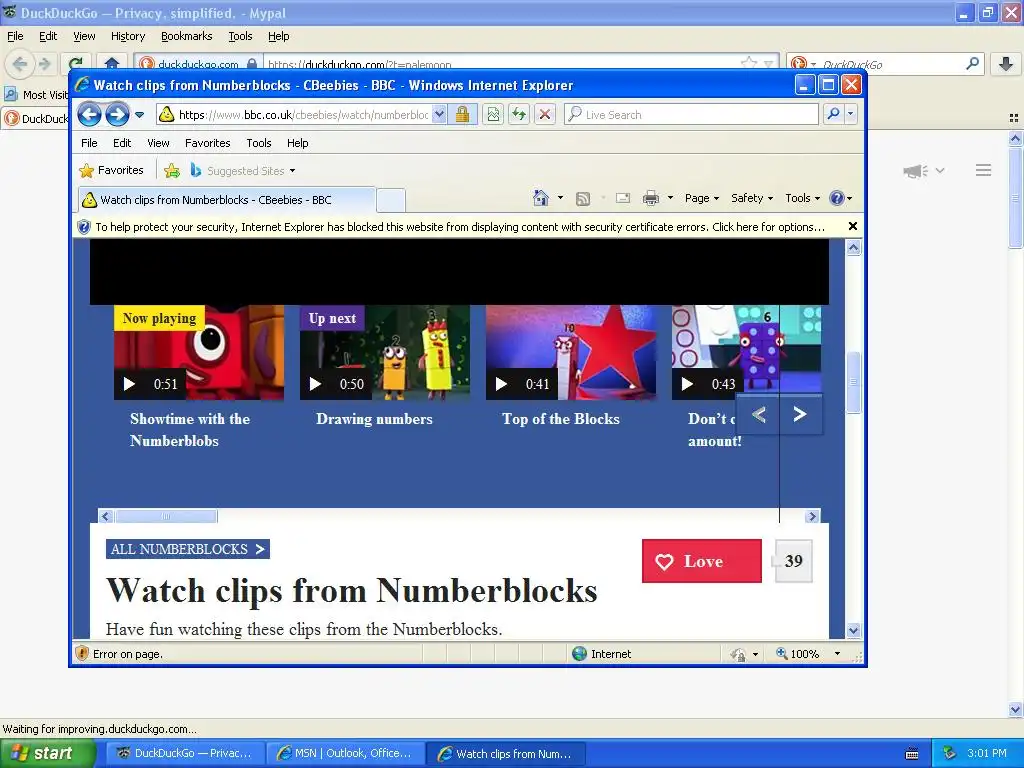Click the Internet Explorer Forward button

pyautogui.click(x=118, y=115)
